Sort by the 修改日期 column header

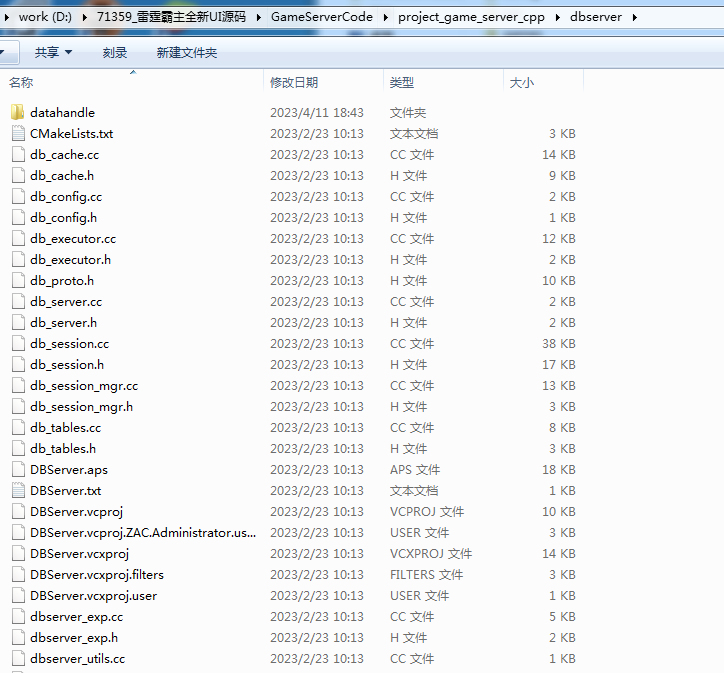click(x=293, y=83)
